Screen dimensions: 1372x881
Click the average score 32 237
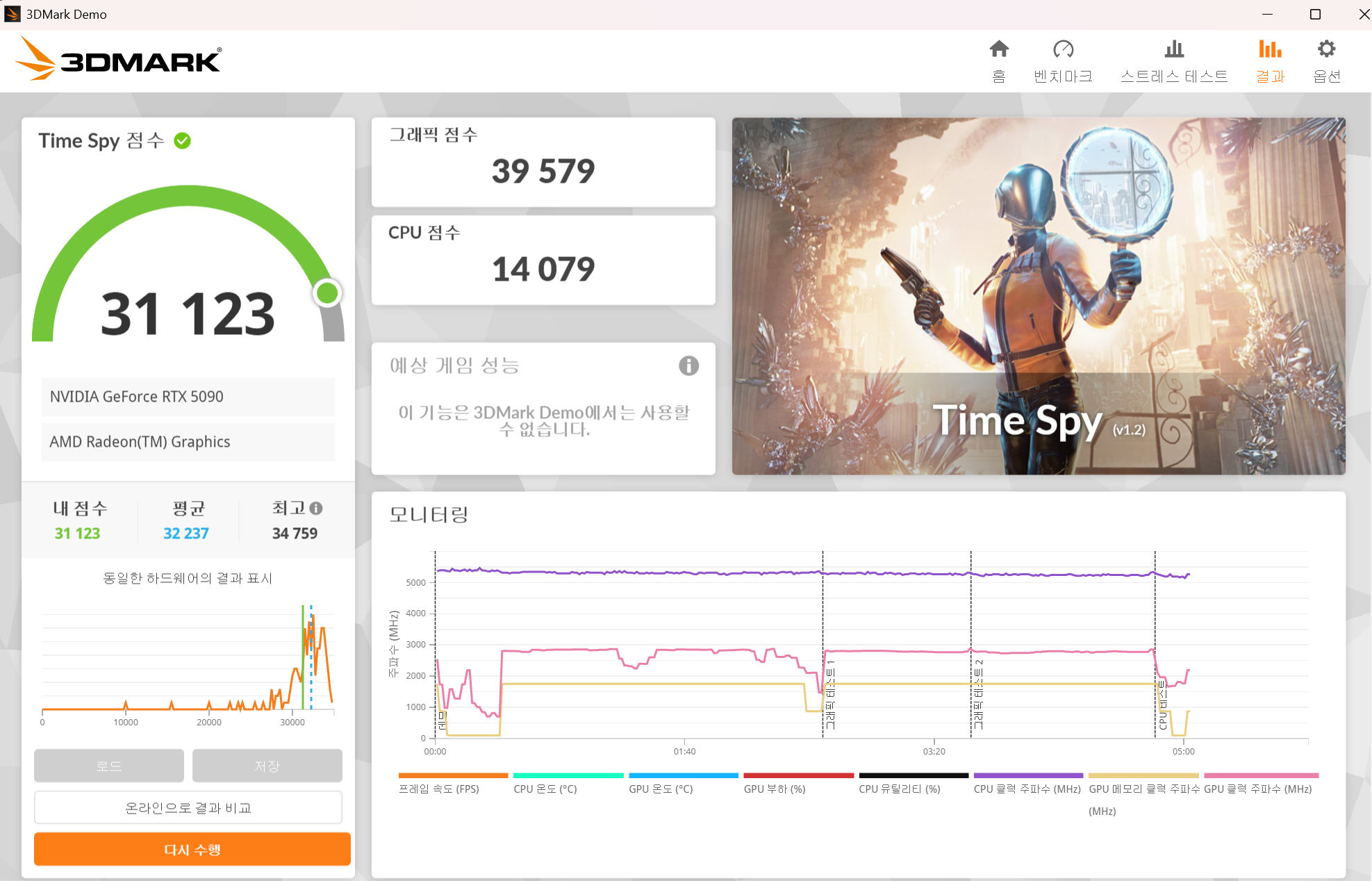pyautogui.click(x=186, y=534)
